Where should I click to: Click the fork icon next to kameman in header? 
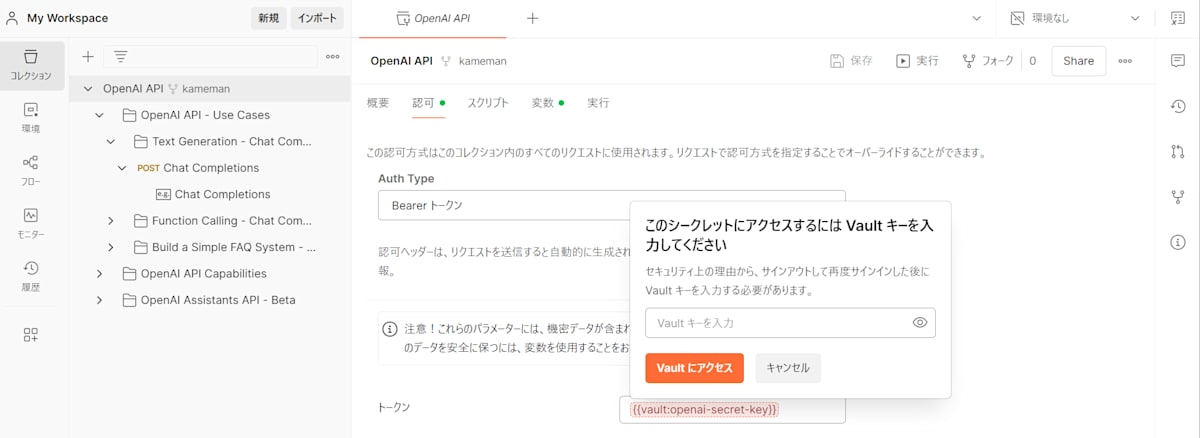click(446, 61)
